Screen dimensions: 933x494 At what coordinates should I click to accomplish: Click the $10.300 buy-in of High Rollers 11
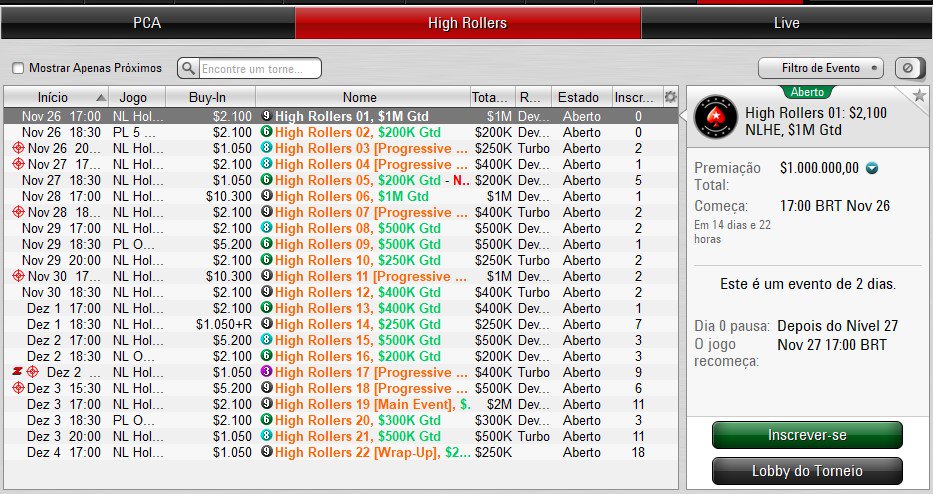[229, 276]
